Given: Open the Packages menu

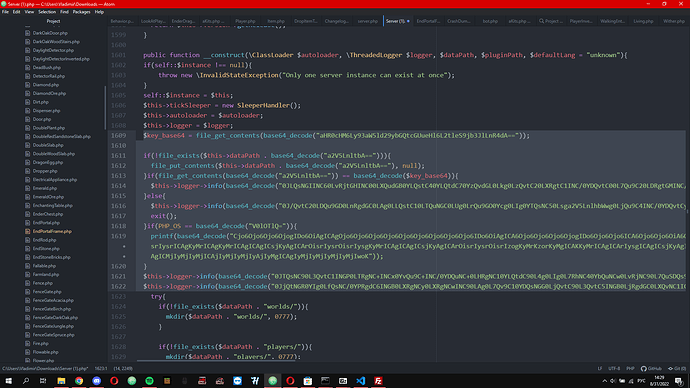Looking at the screenshot, I should point(81,12).
